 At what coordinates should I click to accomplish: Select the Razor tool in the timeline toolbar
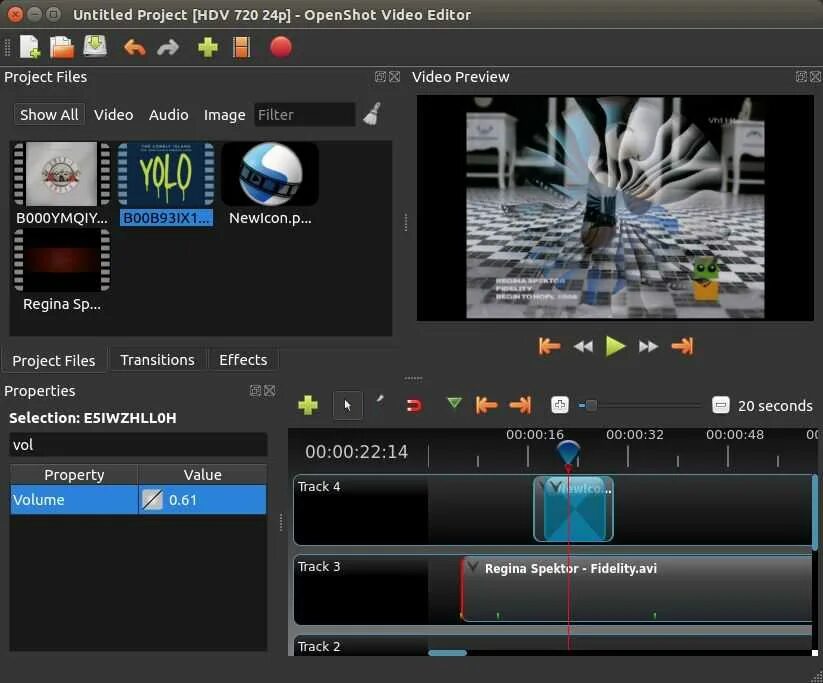coord(380,402)
